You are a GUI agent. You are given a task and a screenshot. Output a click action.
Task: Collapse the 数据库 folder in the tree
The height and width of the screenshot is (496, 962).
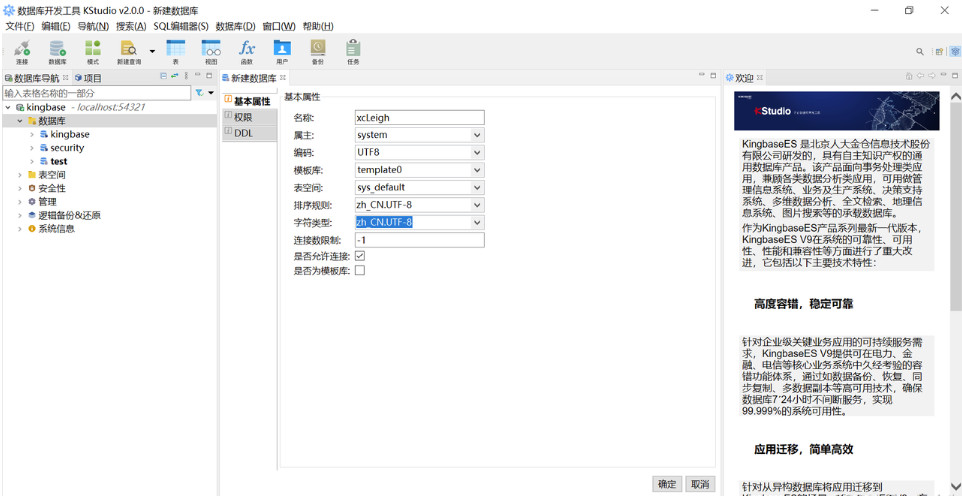click(x=20, y=121)
